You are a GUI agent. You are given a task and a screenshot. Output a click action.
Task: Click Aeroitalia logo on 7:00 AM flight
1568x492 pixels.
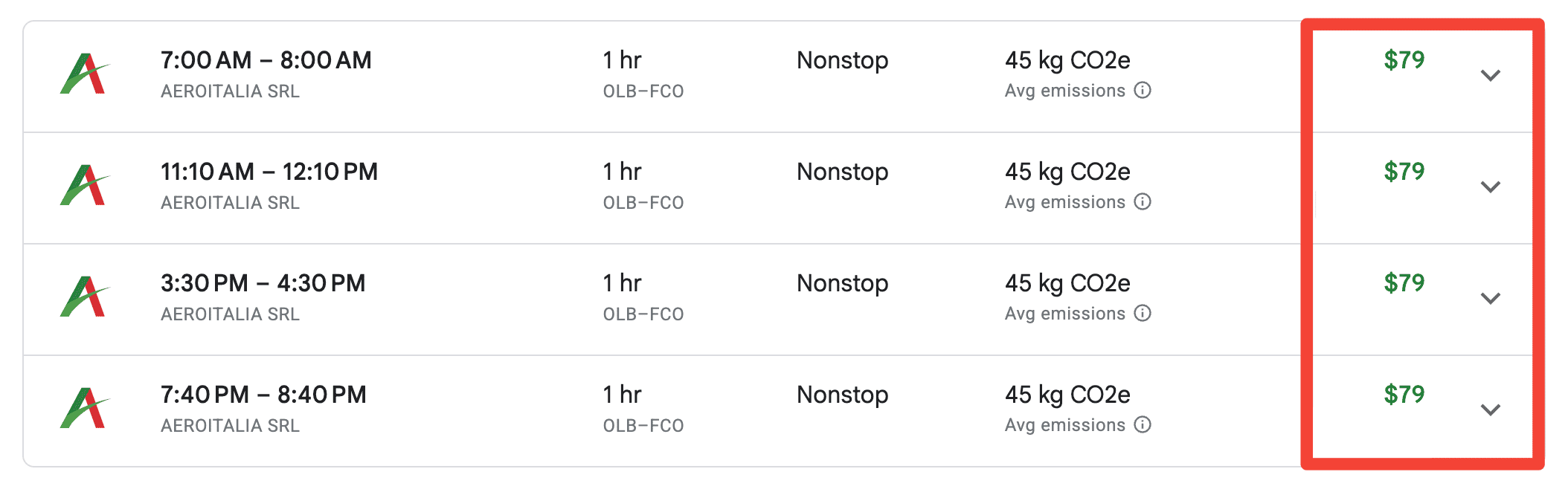pyautogui.click(x=85, y=74)
